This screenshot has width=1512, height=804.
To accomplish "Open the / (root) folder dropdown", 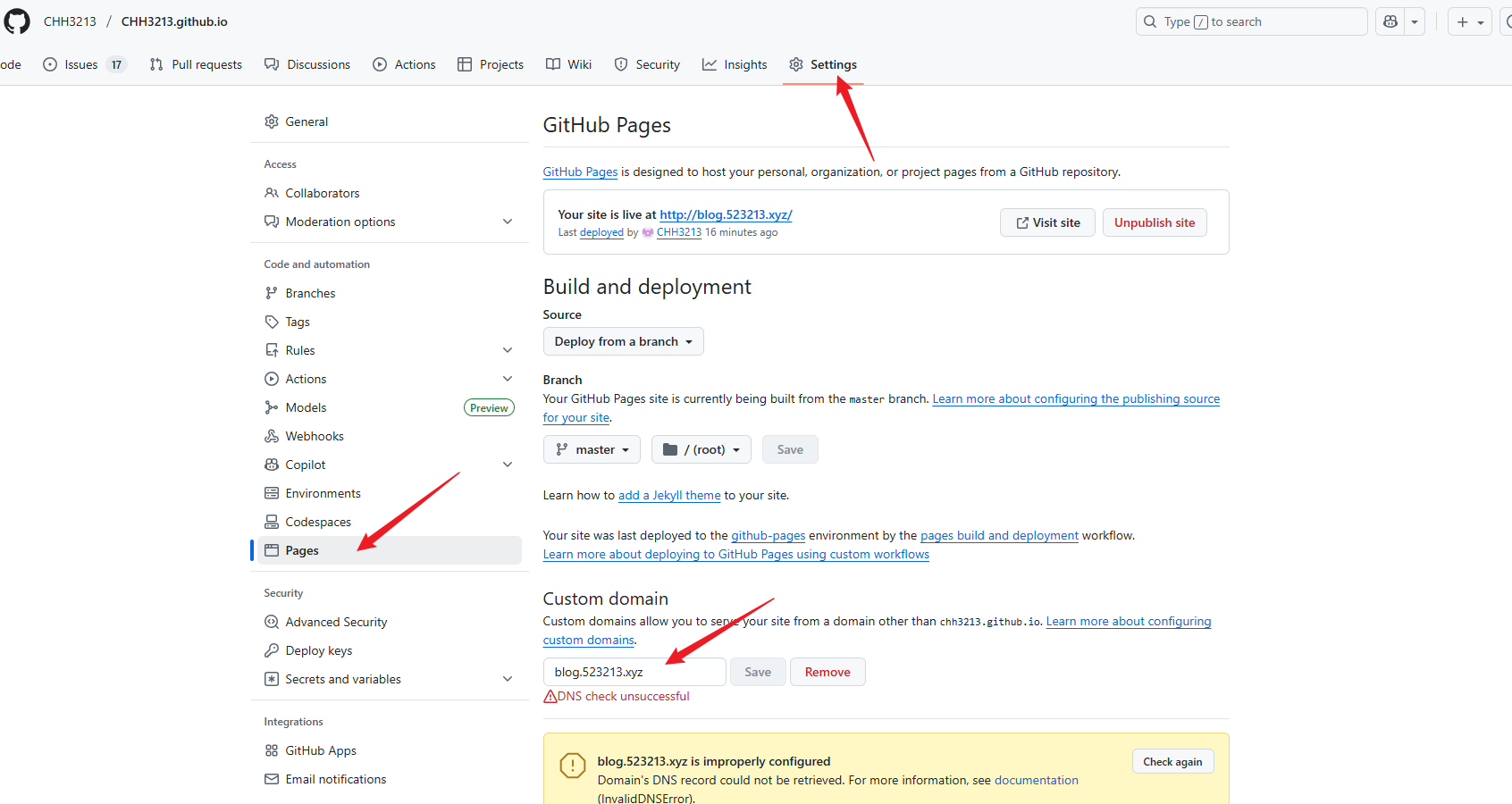I will [x=701, y=449].
